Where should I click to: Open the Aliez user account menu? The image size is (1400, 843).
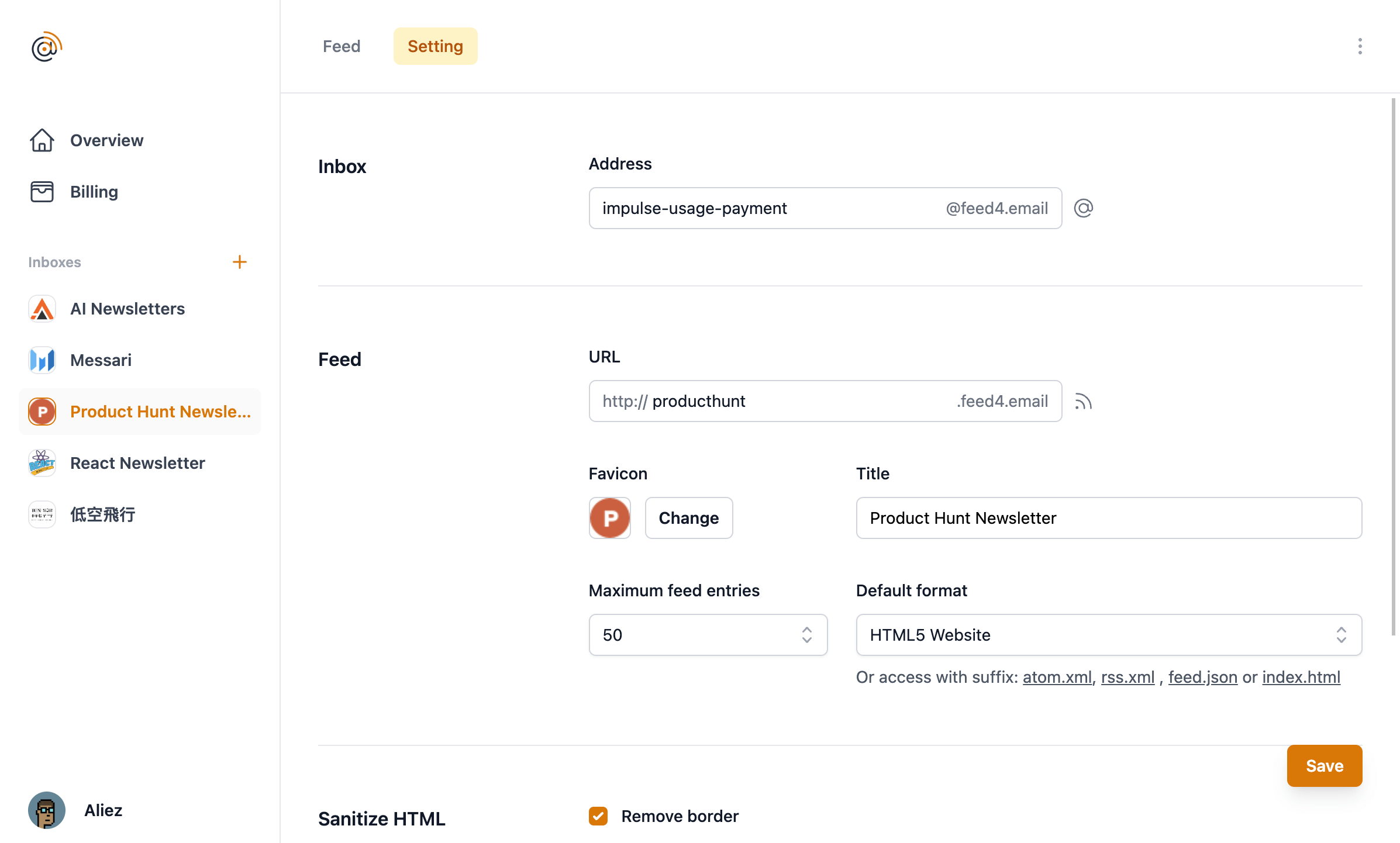76,810
